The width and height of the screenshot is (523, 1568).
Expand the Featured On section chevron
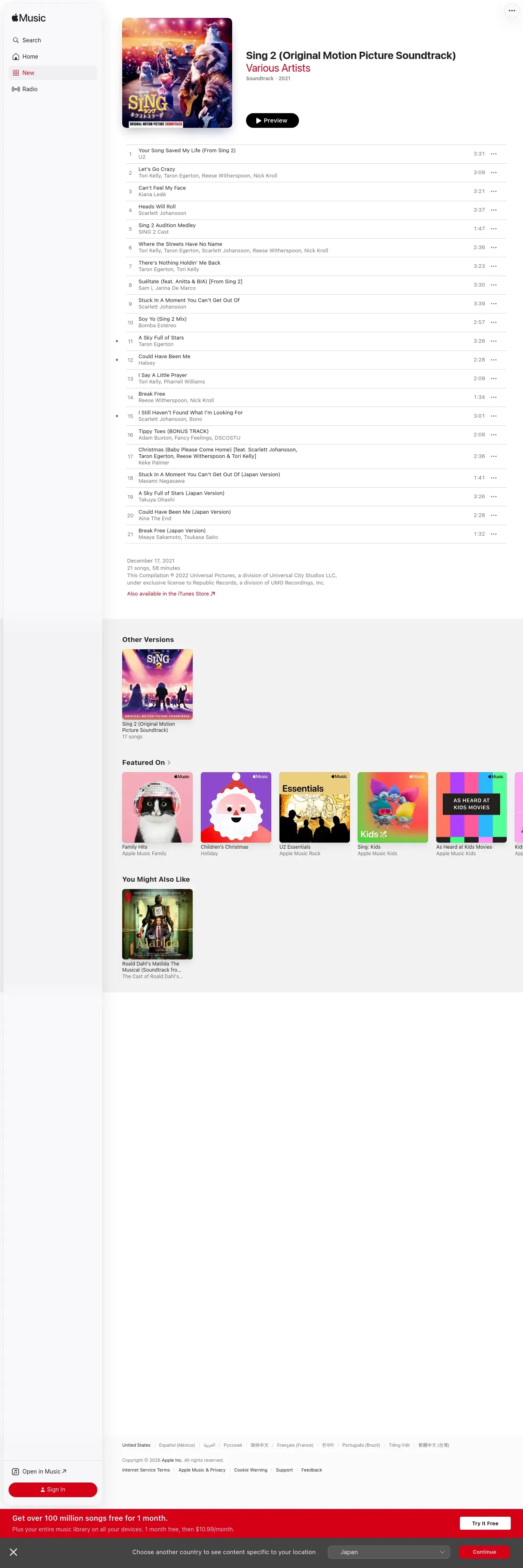pos(169,763)
